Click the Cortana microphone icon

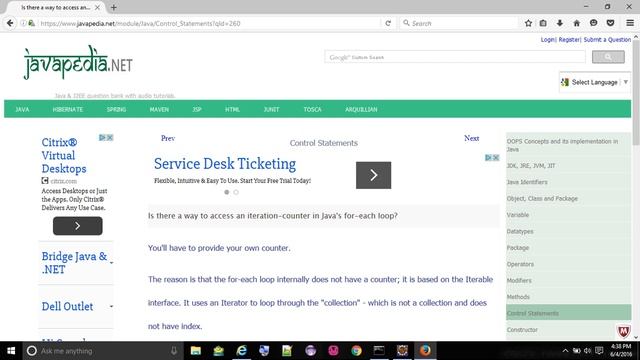point(173,351)
